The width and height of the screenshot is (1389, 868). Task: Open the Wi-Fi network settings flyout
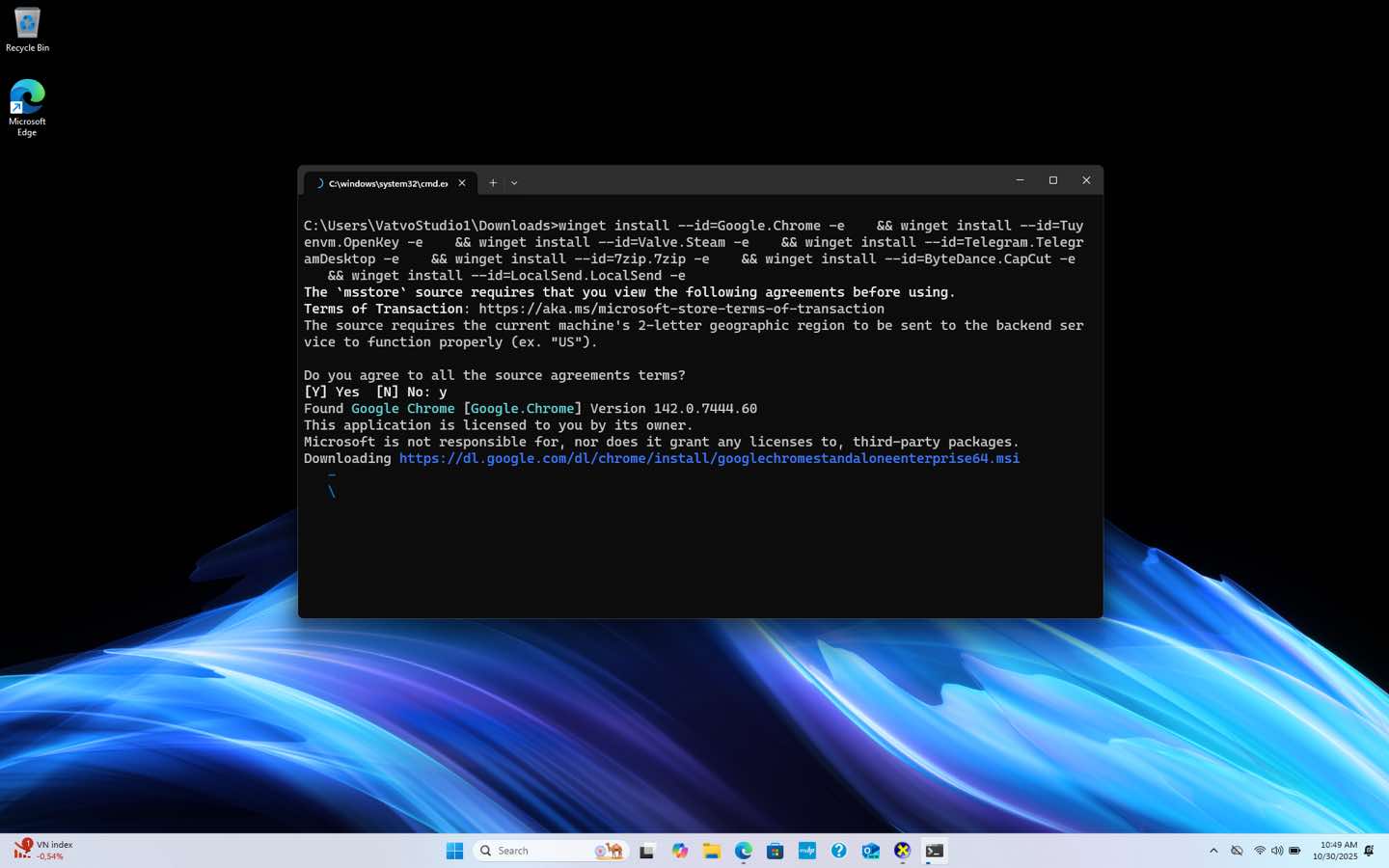(1259, 851)
